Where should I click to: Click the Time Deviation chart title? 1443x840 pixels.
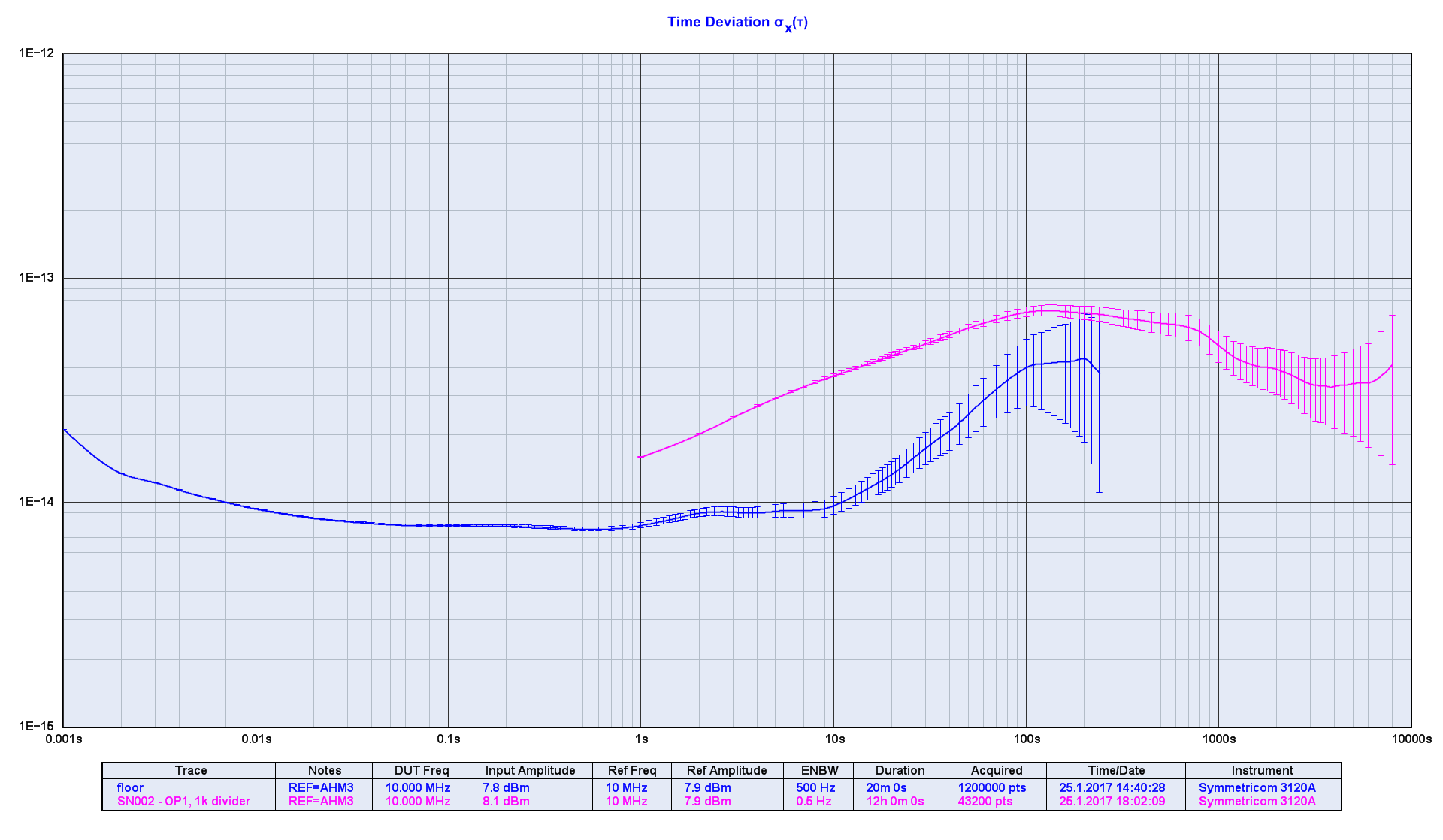coord(737,23)
